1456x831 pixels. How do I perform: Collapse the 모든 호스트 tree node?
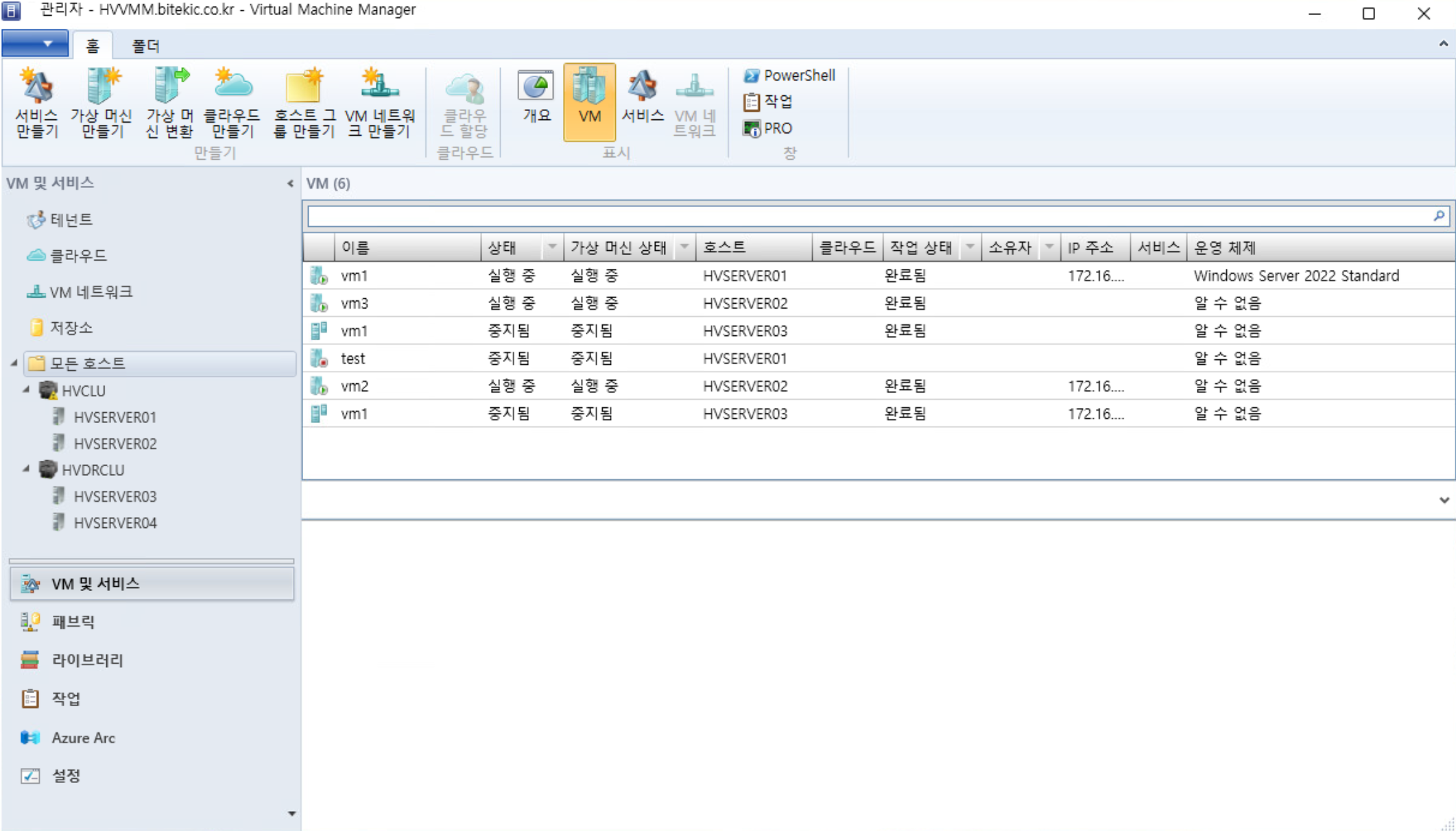(14, 363)
